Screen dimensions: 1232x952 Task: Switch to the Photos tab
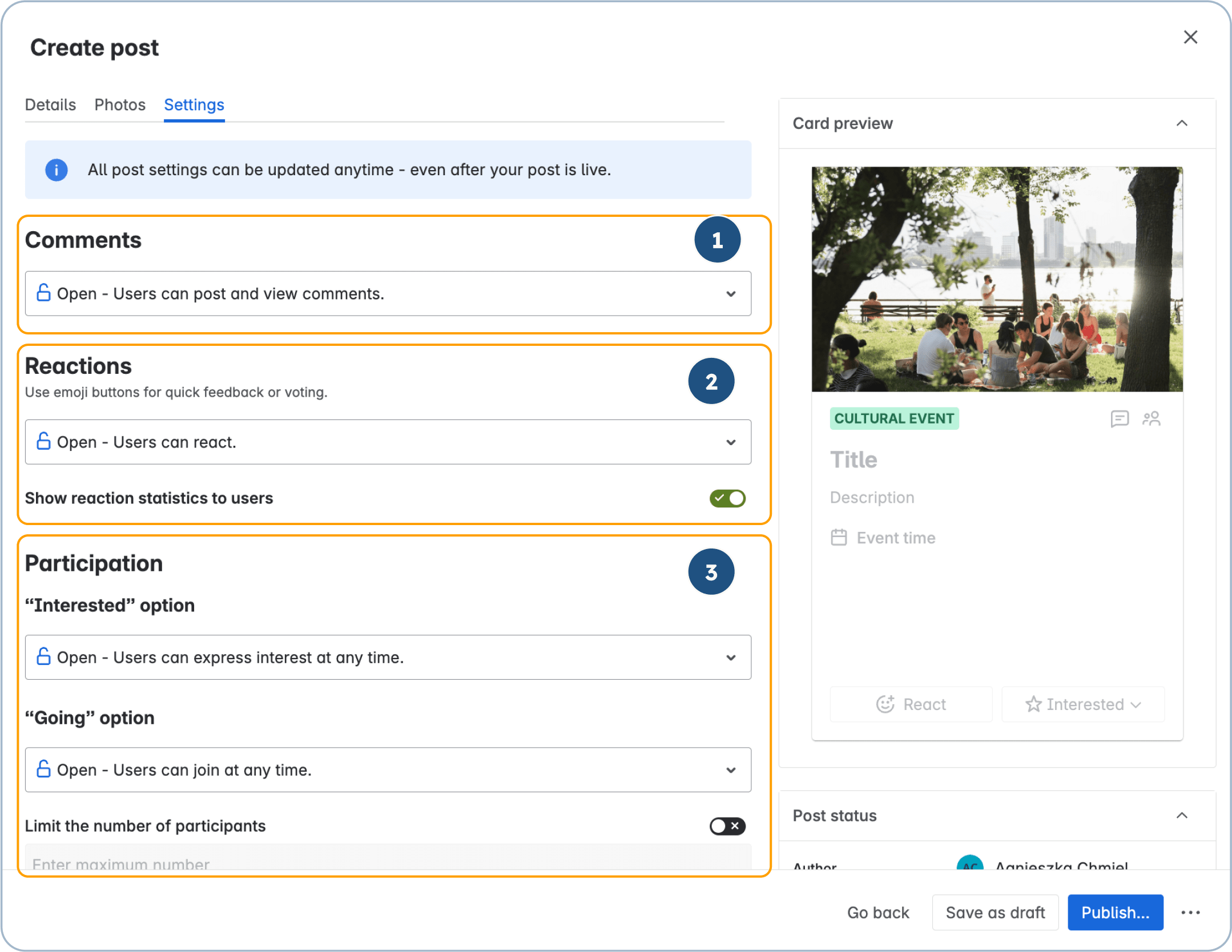point(119,104)
